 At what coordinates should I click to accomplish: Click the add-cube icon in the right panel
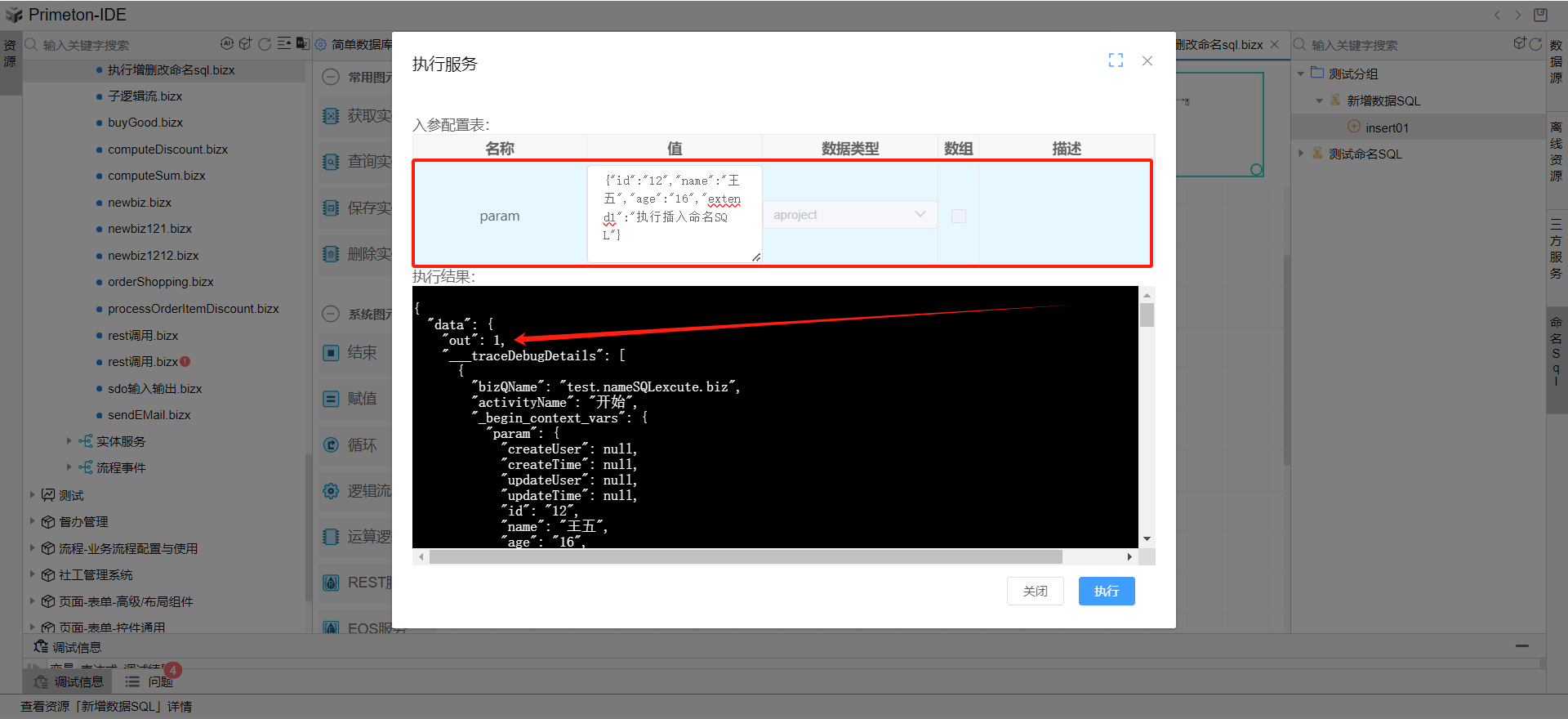[1519, 44]
